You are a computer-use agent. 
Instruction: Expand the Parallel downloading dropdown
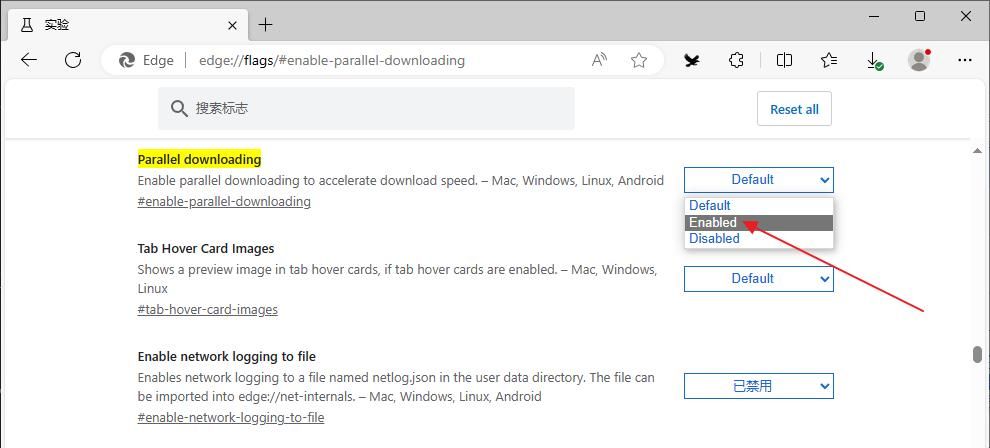[758, 180]
